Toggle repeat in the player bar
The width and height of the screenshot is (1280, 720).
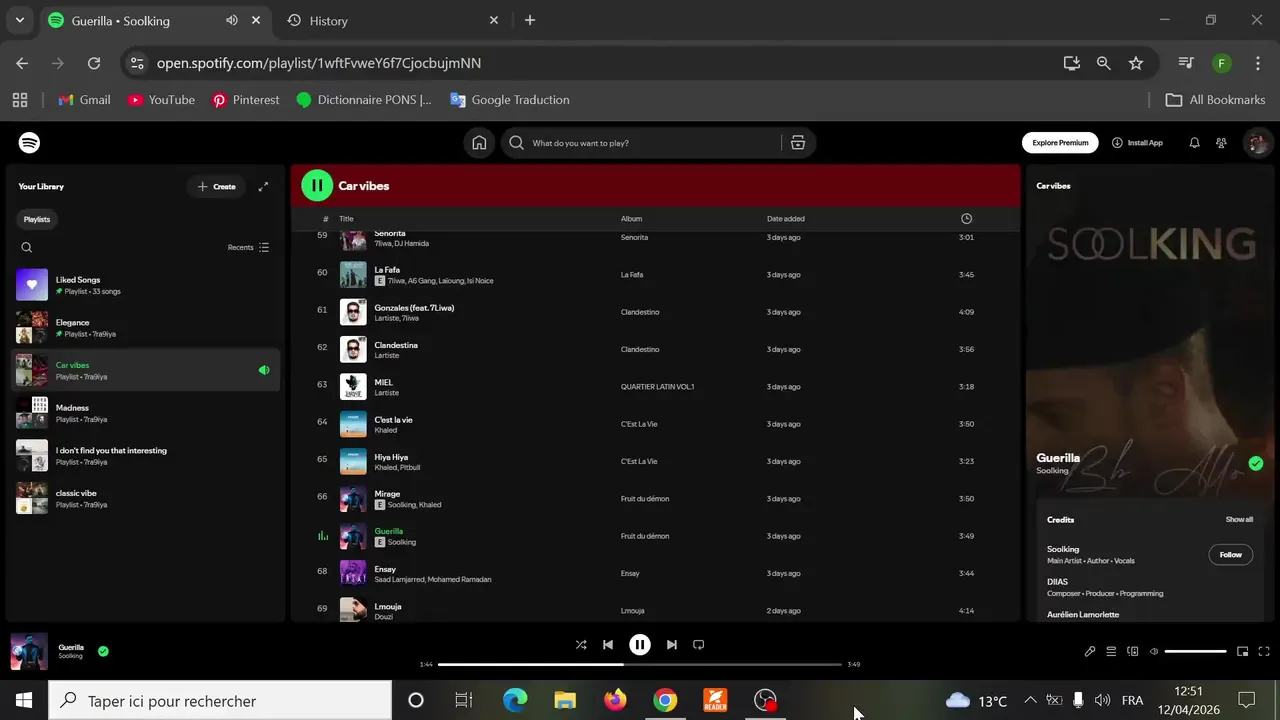[x=699, y=645]
